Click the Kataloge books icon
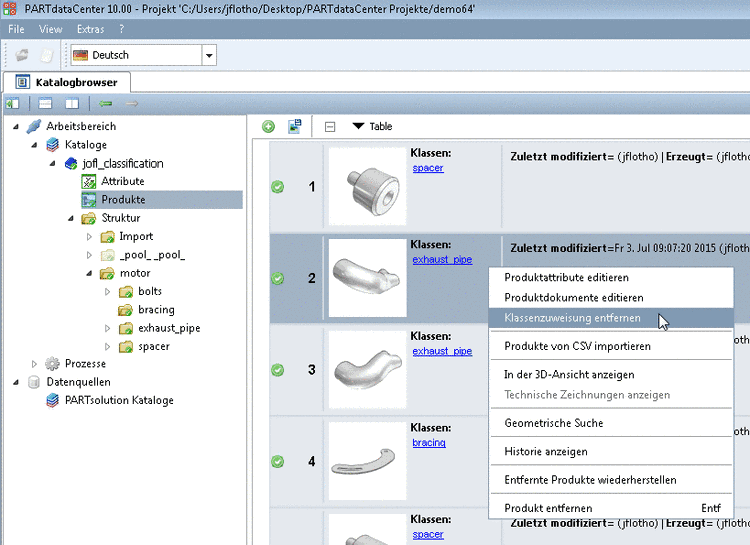750x545 pixels. [x=53, y=145]
